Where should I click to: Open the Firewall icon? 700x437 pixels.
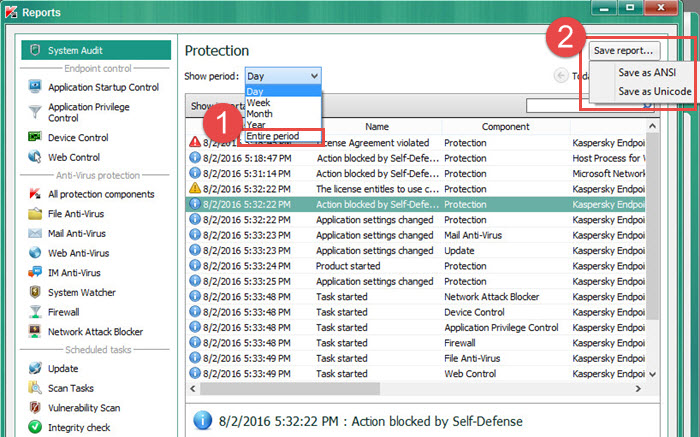pyautogui.click(x=35, y=312)
